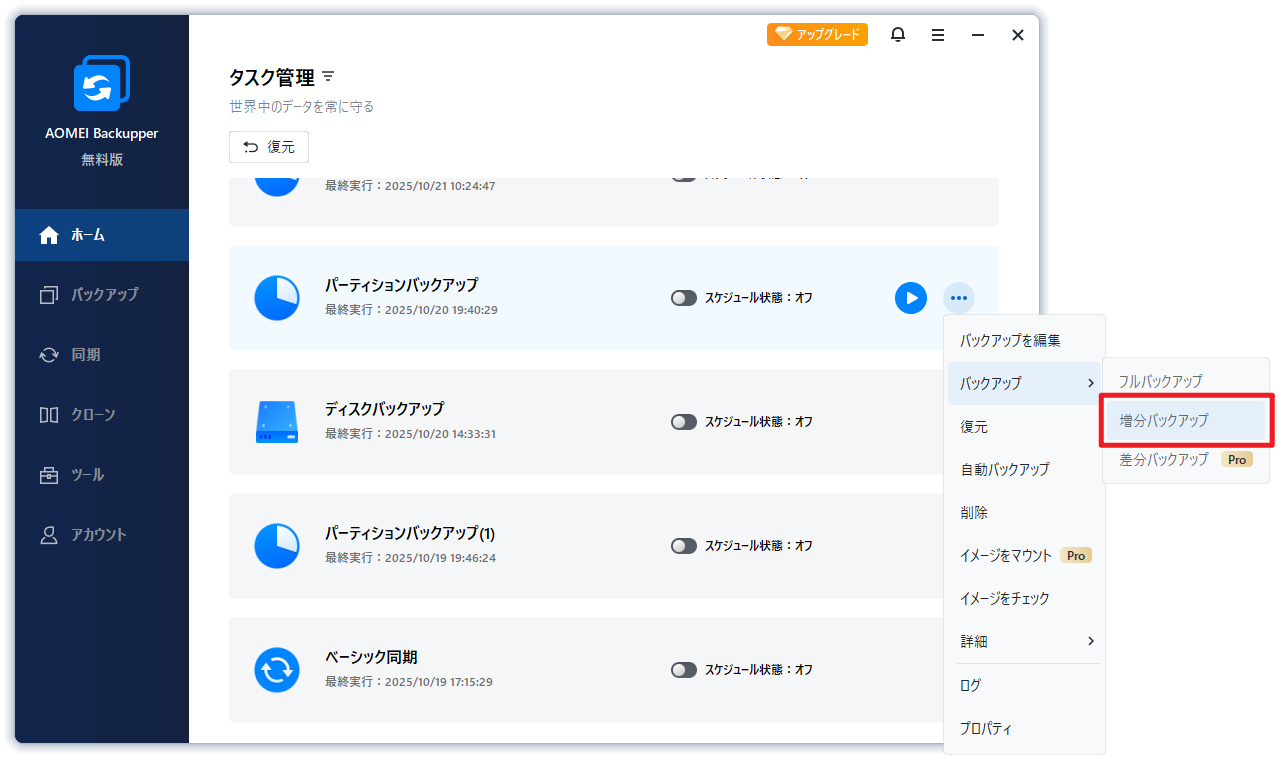
Task: Click the three-dot more options button
Action: point(959,298)
